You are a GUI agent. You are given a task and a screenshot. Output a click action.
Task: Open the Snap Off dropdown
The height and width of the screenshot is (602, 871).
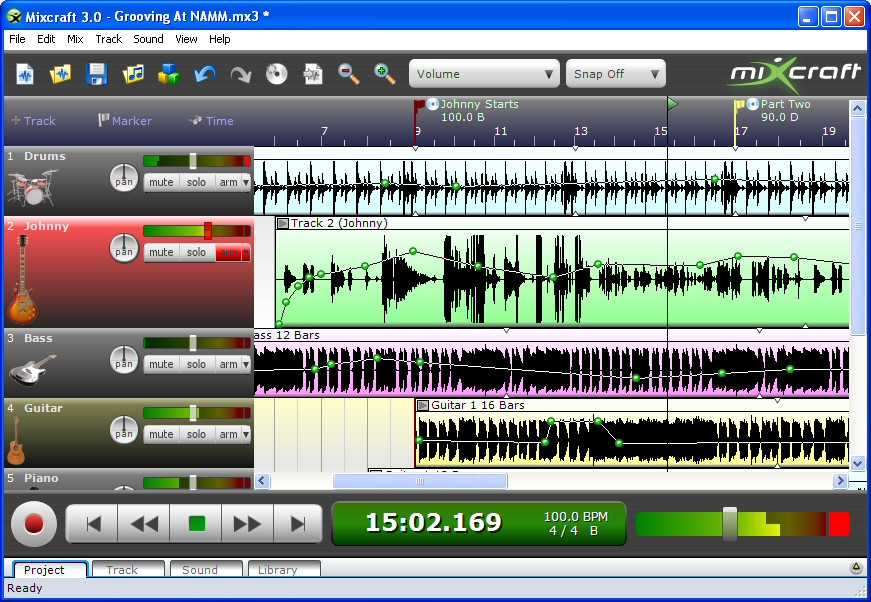point(614,73)
